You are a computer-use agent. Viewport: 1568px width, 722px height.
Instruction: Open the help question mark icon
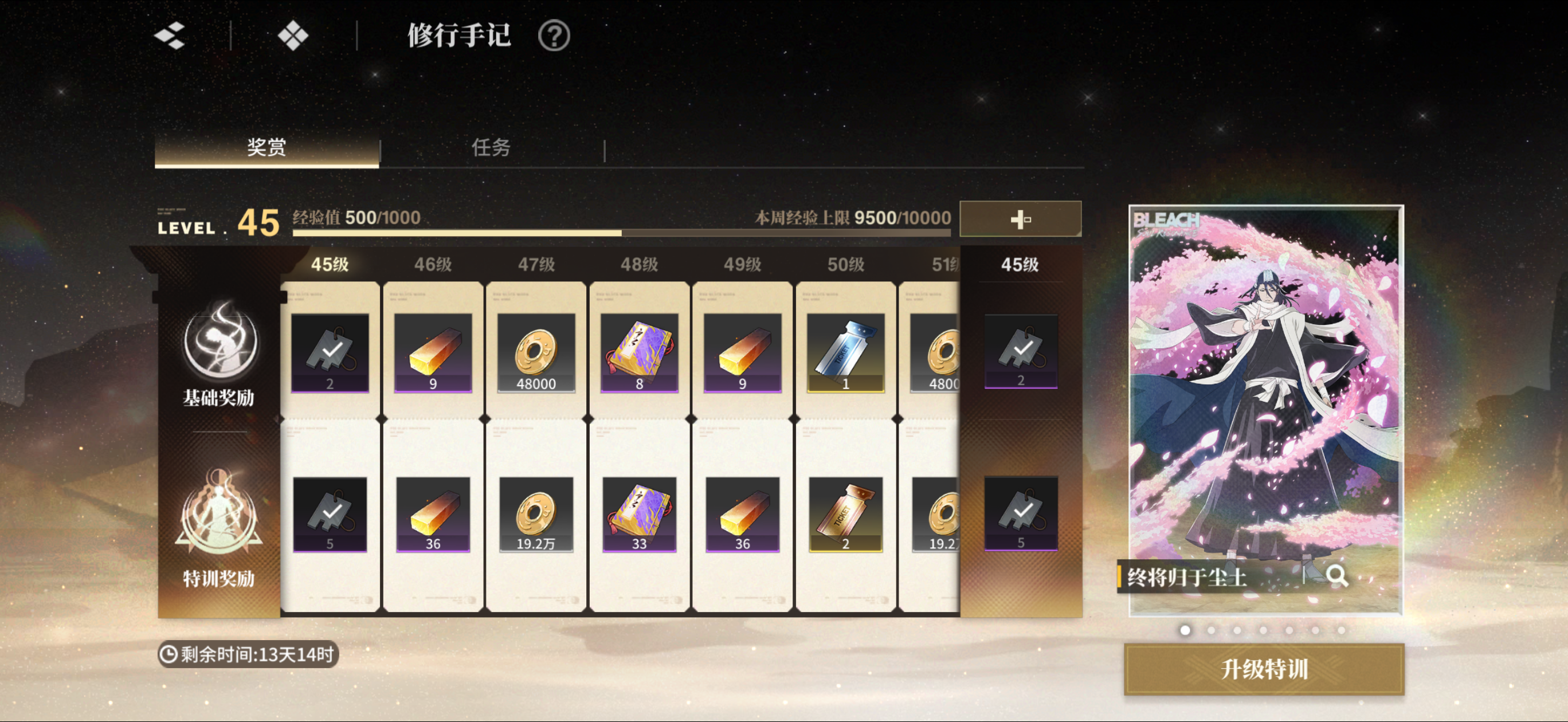[554, 36]
